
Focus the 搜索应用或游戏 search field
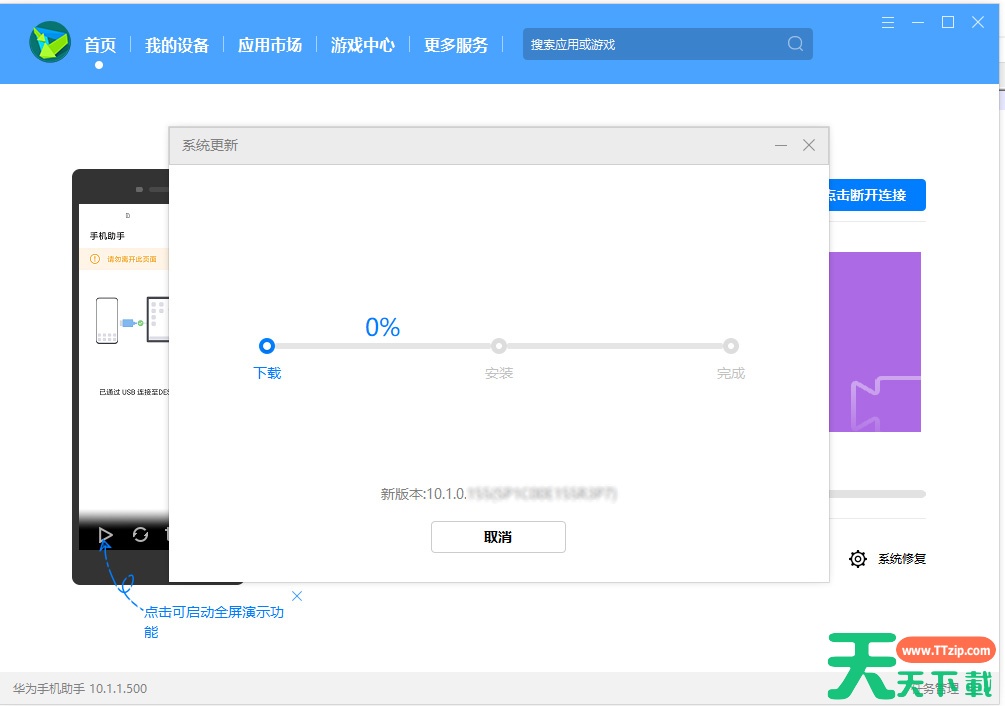point(650,44)
